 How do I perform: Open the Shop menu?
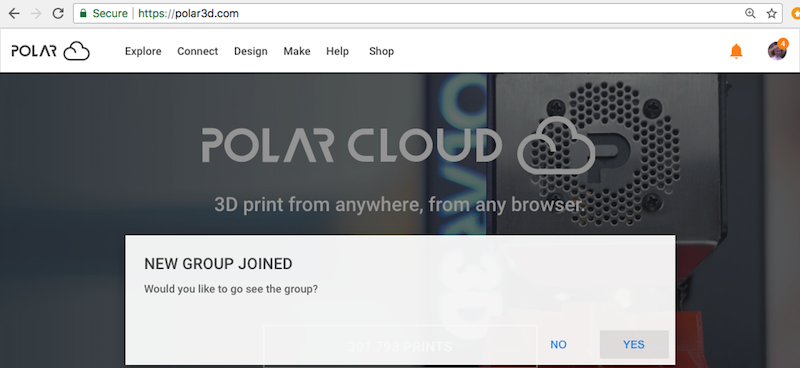[x=381, y=51]
